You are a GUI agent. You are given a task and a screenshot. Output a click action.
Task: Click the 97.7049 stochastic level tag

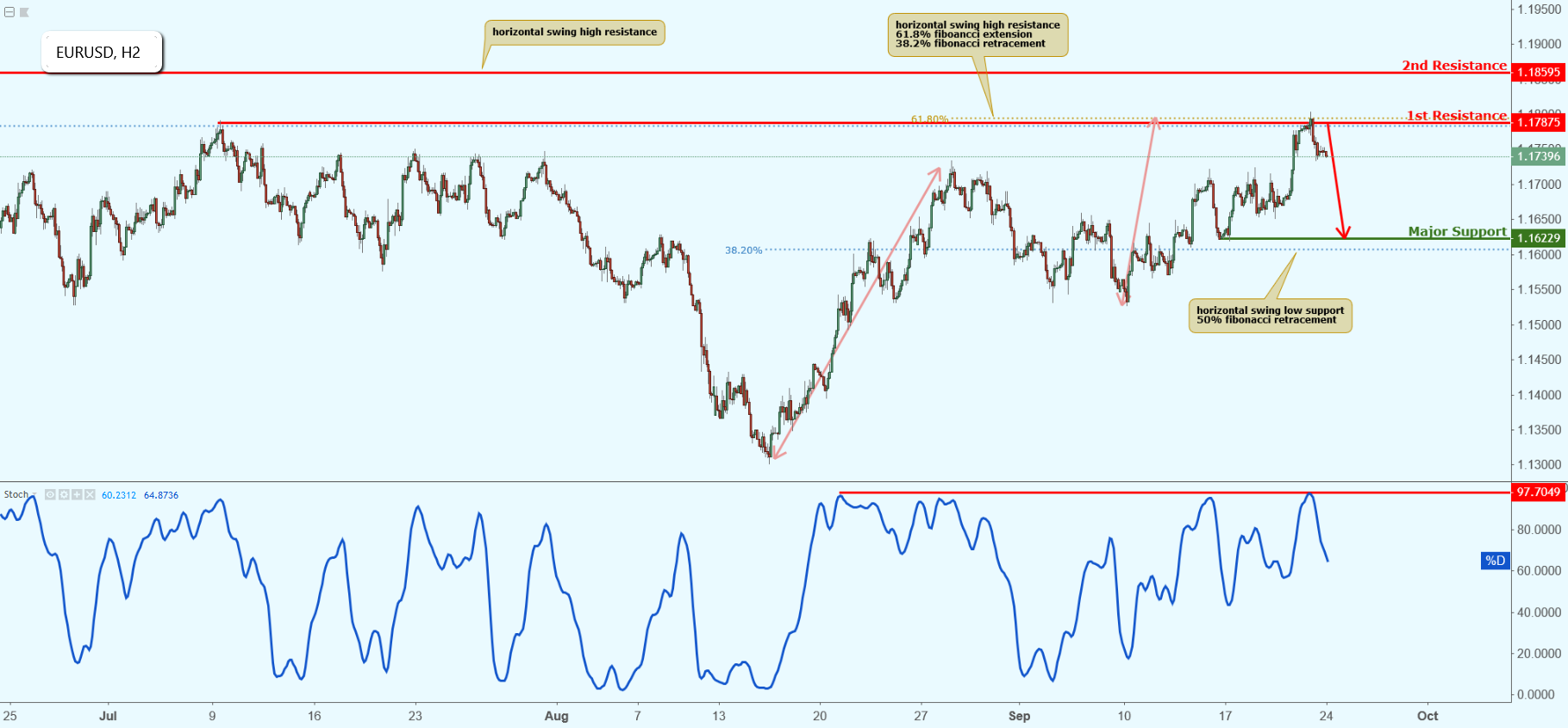click(x=1539, y=493)
